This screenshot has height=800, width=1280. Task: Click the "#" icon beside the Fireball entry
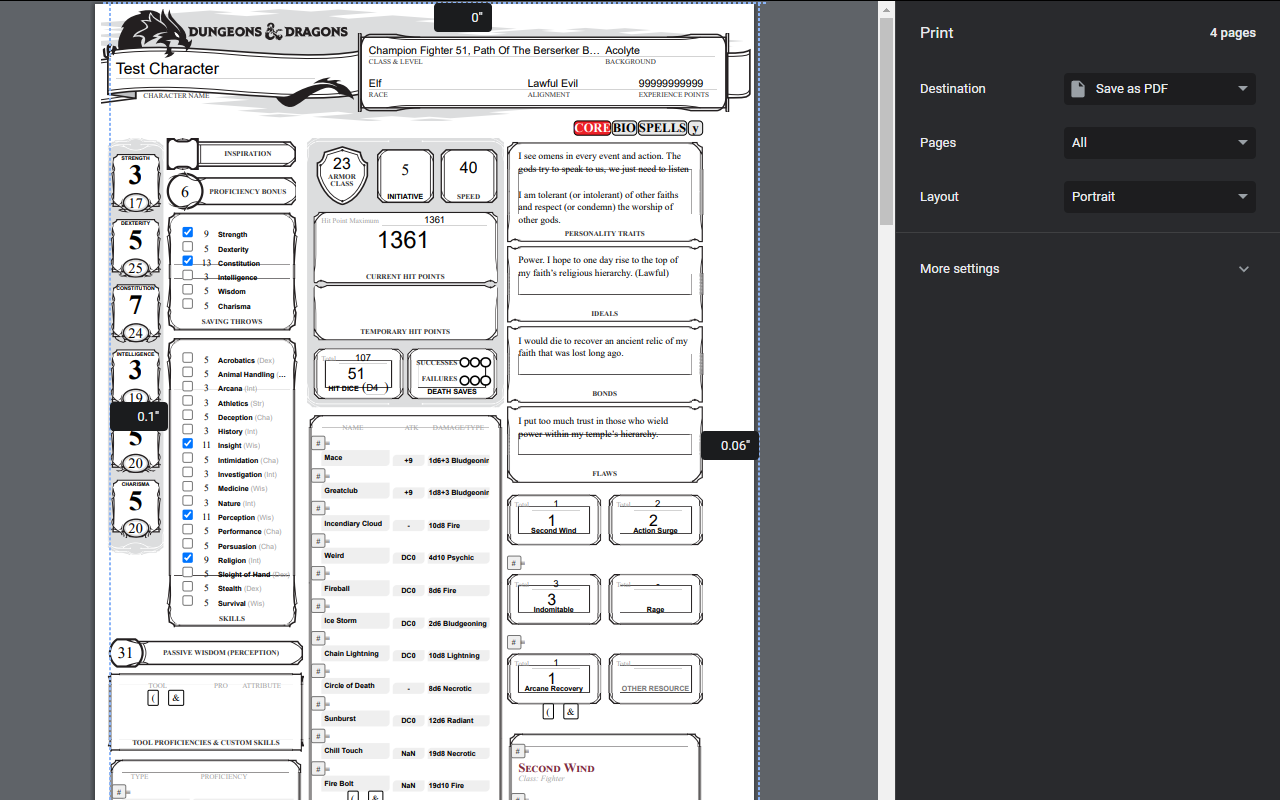point(318,573)
